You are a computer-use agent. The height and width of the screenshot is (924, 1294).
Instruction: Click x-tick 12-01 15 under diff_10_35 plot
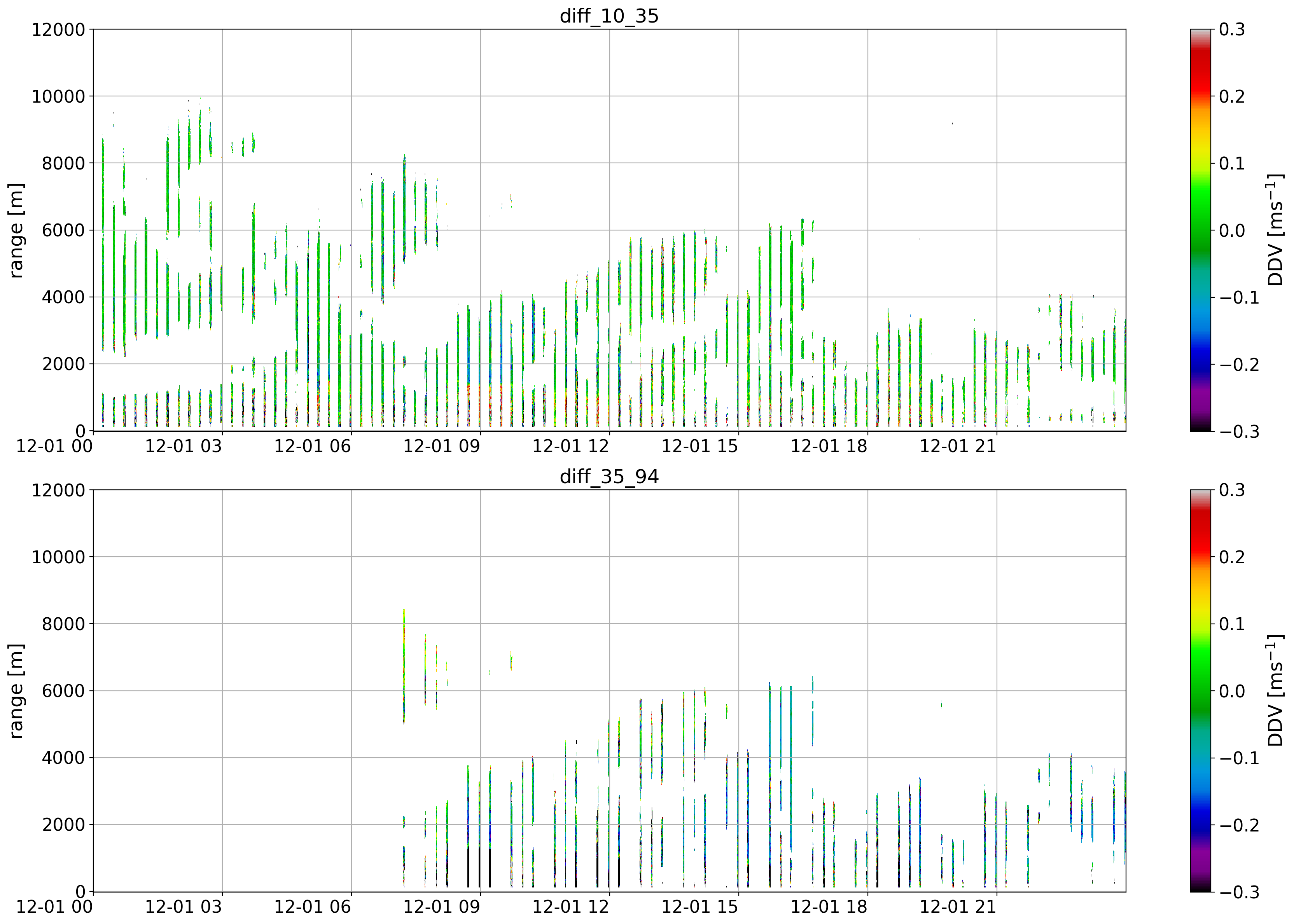tap(700, 446)
